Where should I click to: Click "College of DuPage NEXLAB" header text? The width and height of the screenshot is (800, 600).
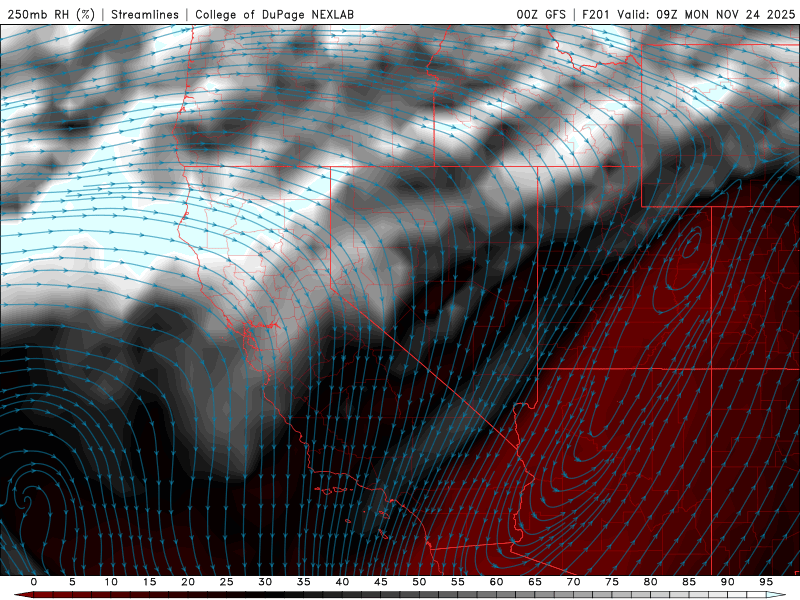point(274,14)
